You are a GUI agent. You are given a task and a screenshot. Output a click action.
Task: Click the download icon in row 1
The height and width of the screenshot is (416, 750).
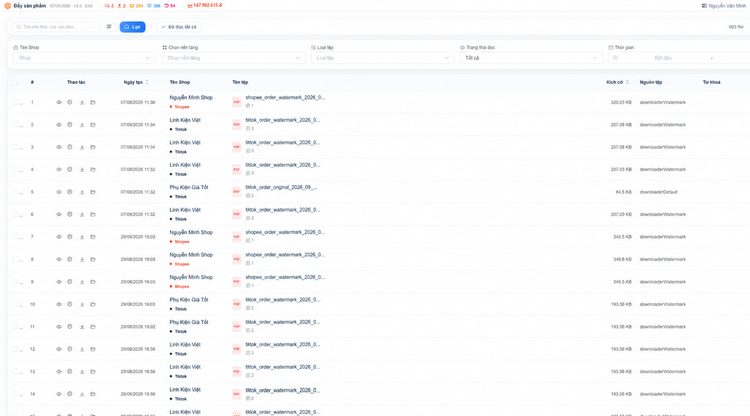pos(82,102)
